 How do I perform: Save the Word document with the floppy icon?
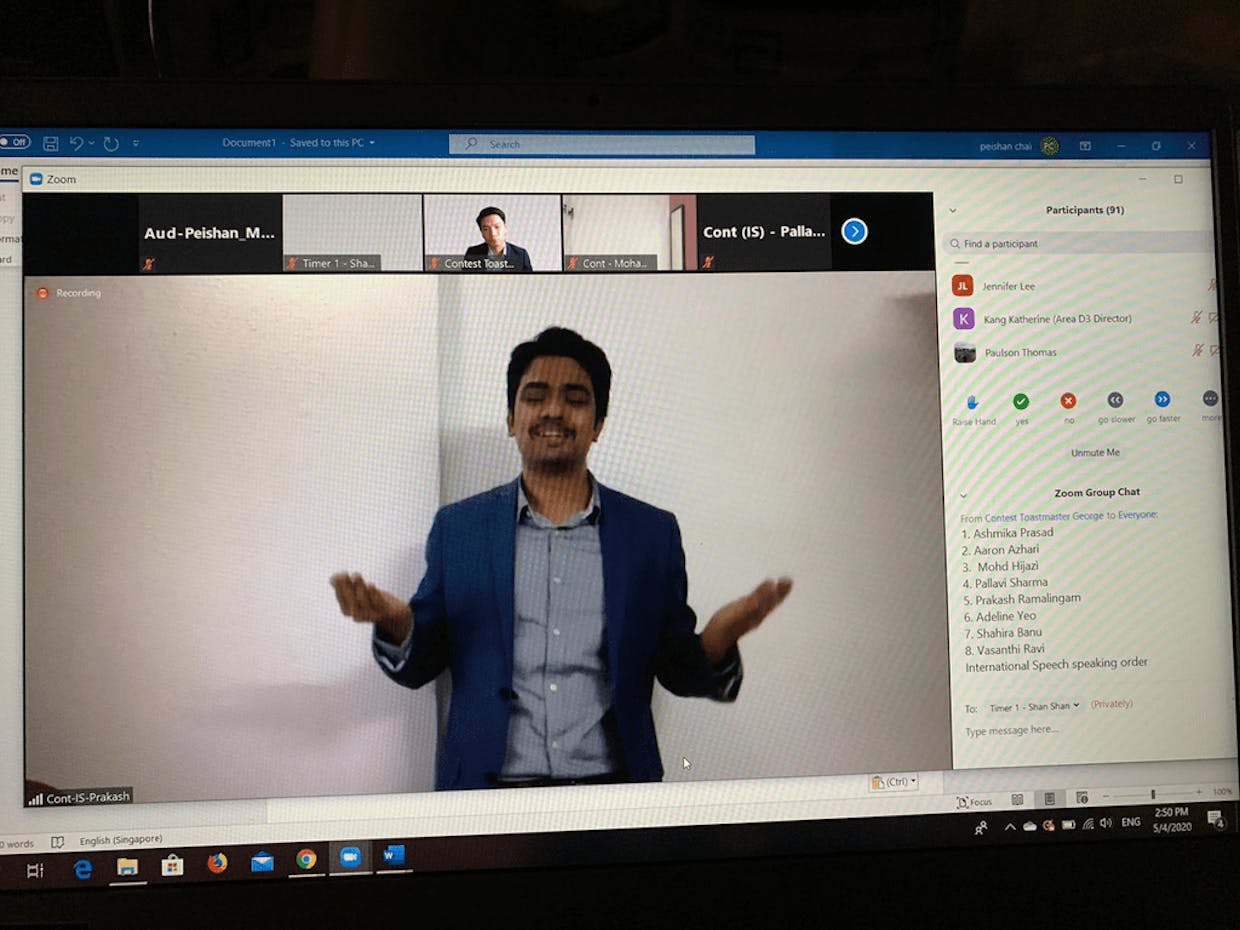50,143
